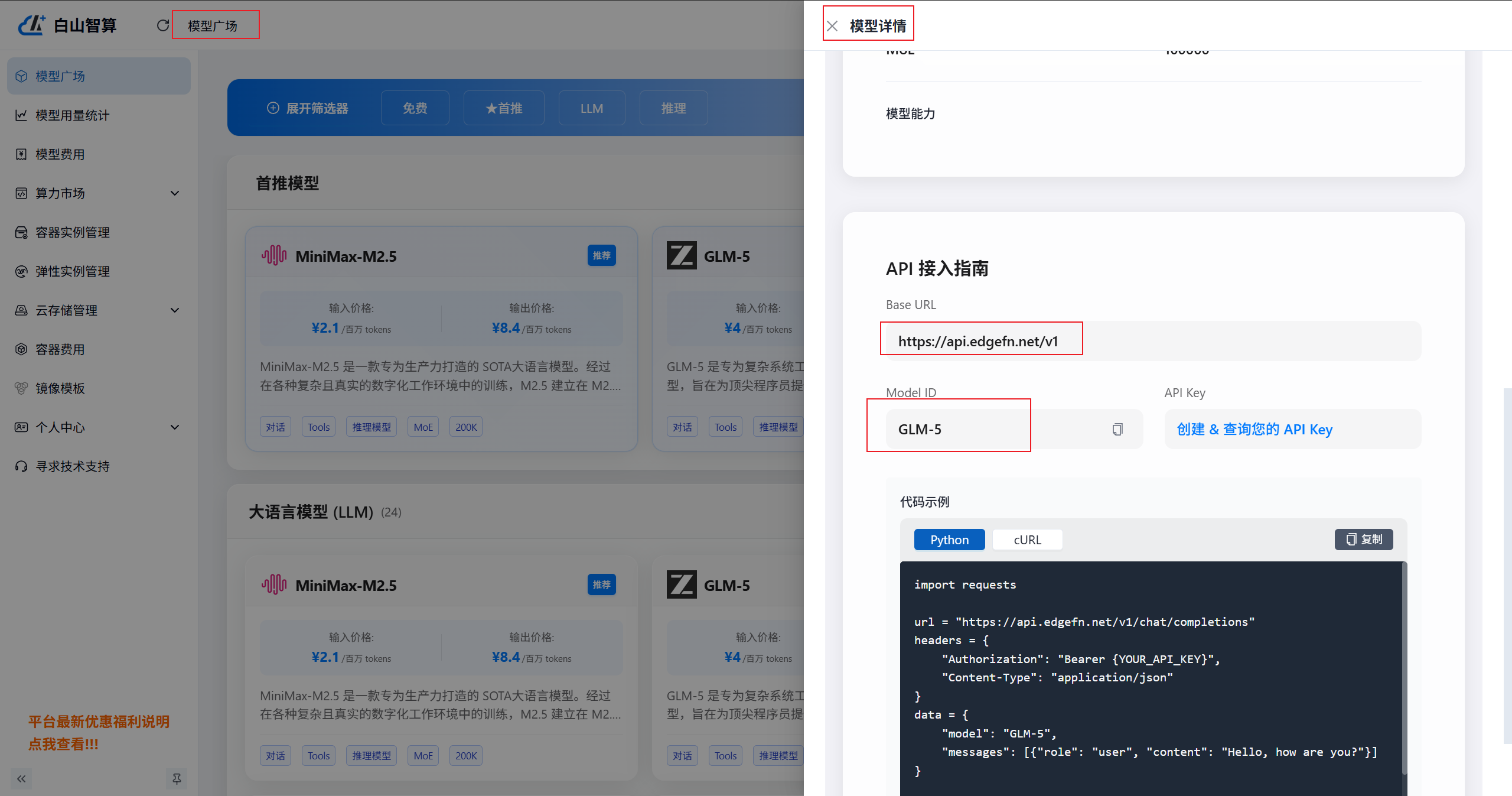
Task: Click GLM-5 Z logo in 首推模型 section
Action: point(682,255)
